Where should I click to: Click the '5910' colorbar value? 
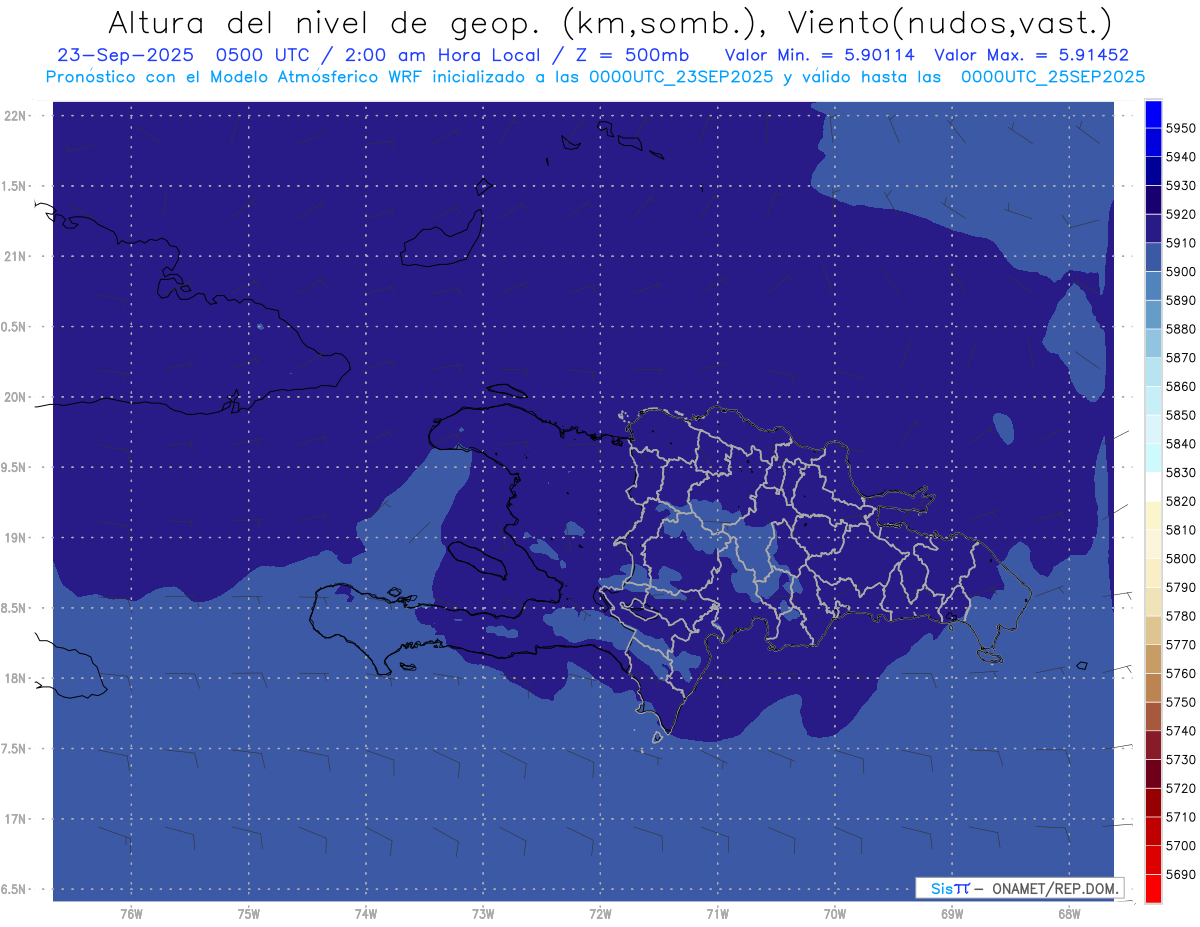point(1181,243)
